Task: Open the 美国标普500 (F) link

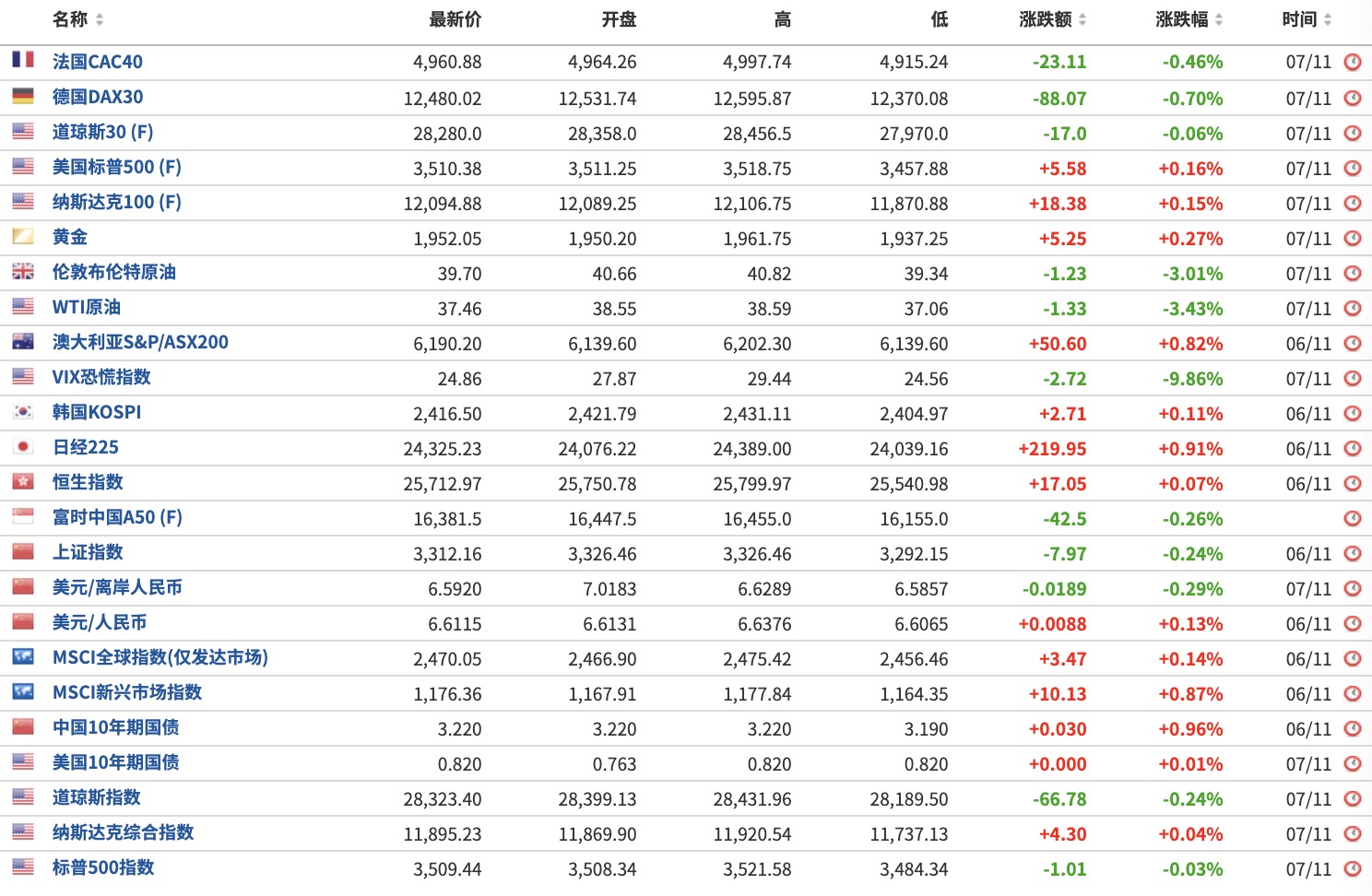Action: [x=117, y=167]
